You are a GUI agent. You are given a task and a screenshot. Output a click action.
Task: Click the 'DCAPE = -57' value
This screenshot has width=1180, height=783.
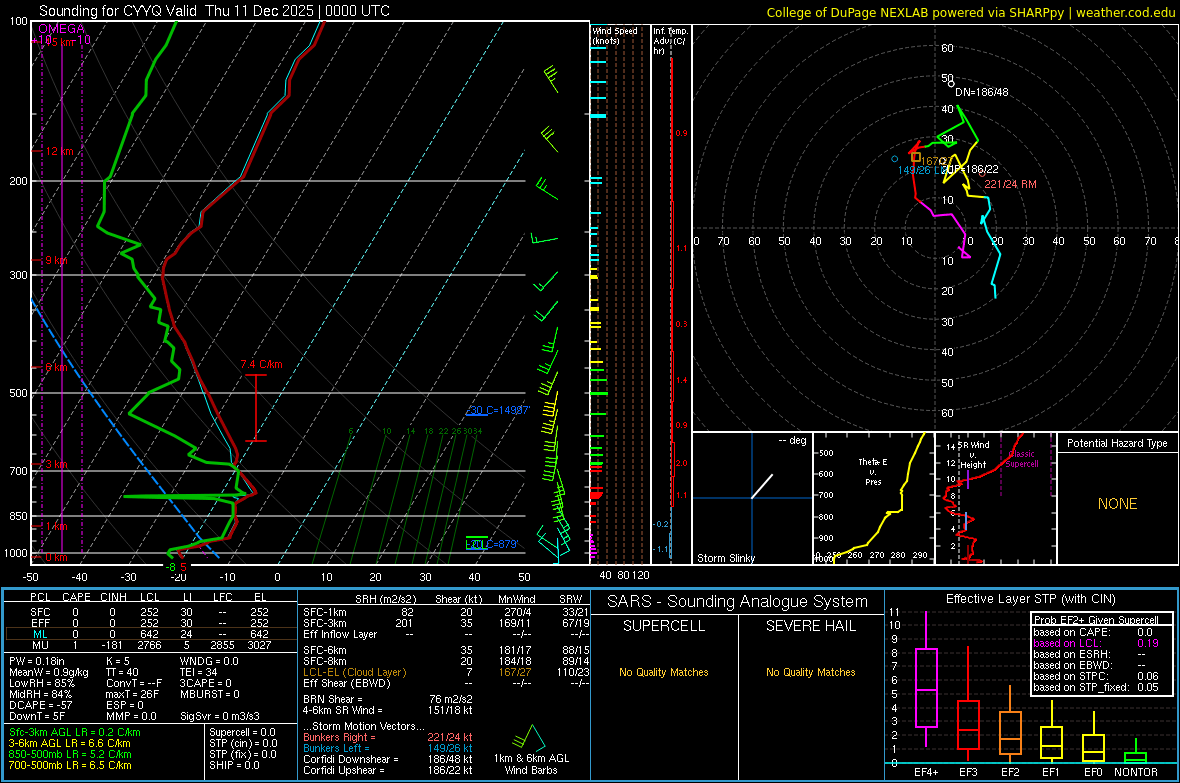(x=41, y=705)
